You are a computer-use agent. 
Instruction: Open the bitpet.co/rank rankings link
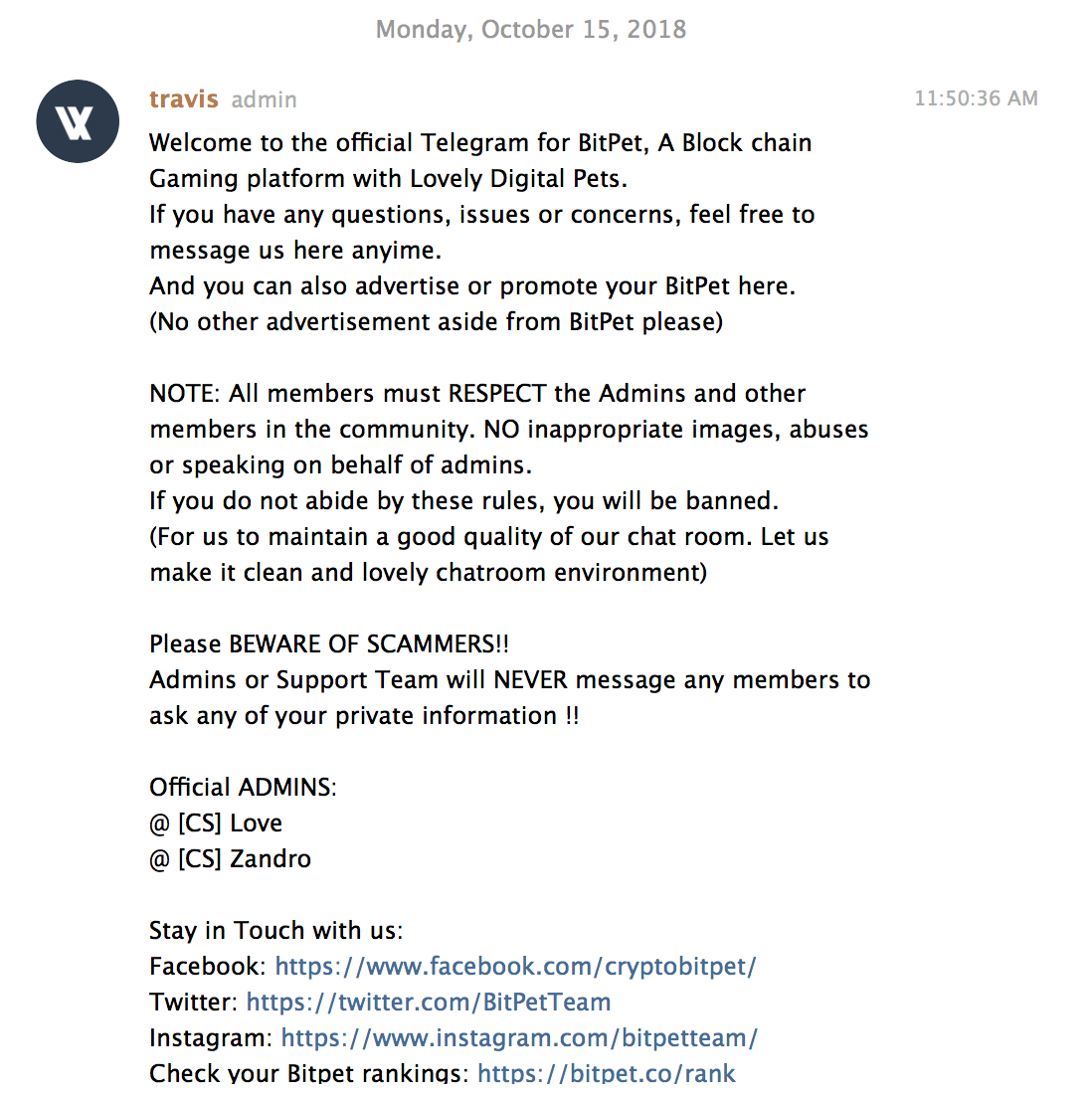point(607,1073)
